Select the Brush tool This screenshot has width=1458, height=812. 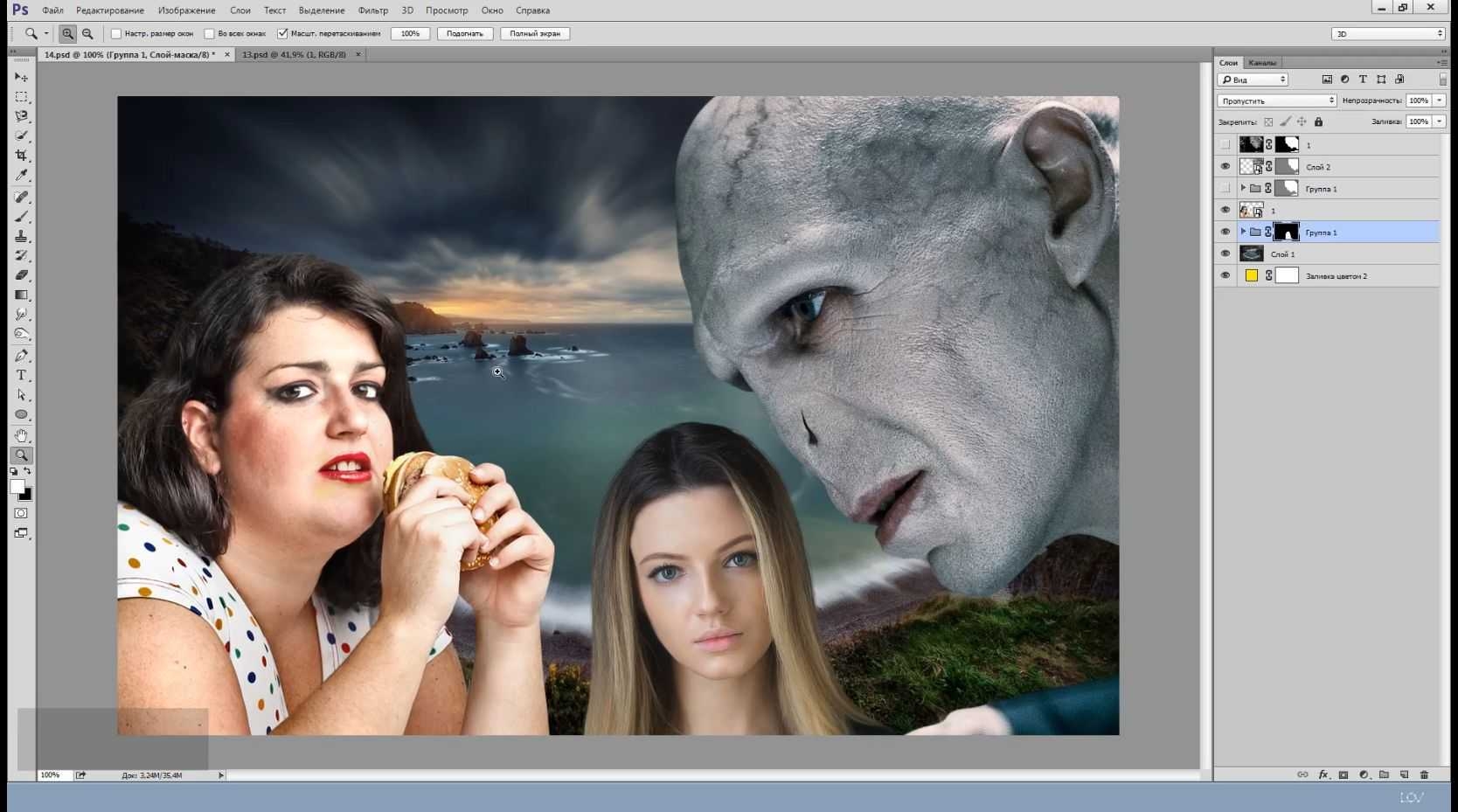pyautogui.click(x=22, y=216)
